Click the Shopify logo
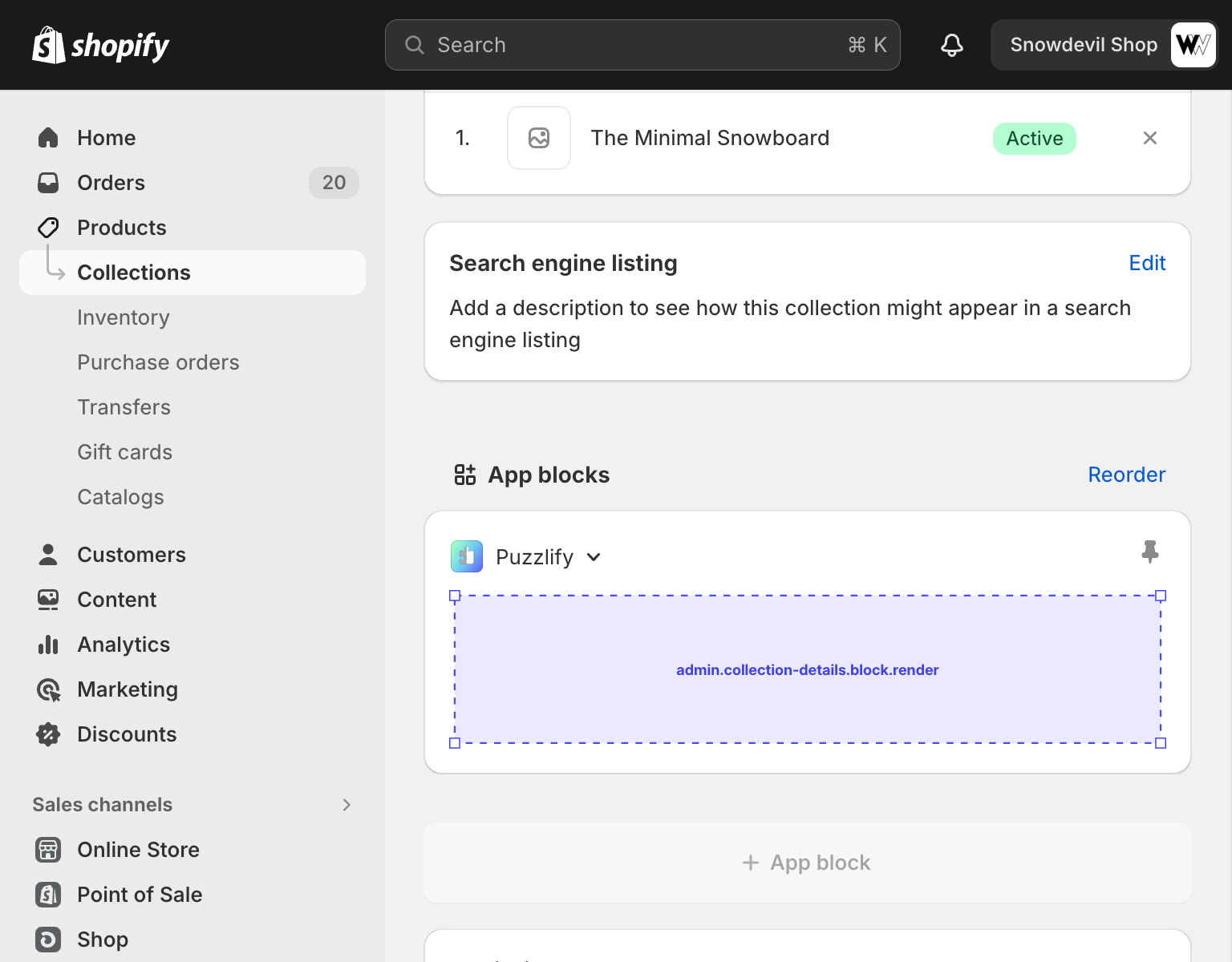 pos(100,46)
